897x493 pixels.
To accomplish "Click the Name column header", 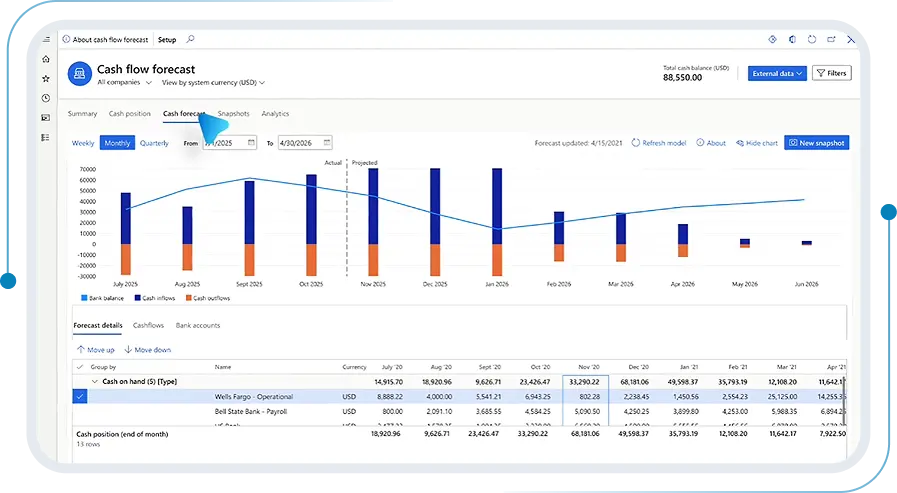I will pyautogui.click(x=223, y=367).
